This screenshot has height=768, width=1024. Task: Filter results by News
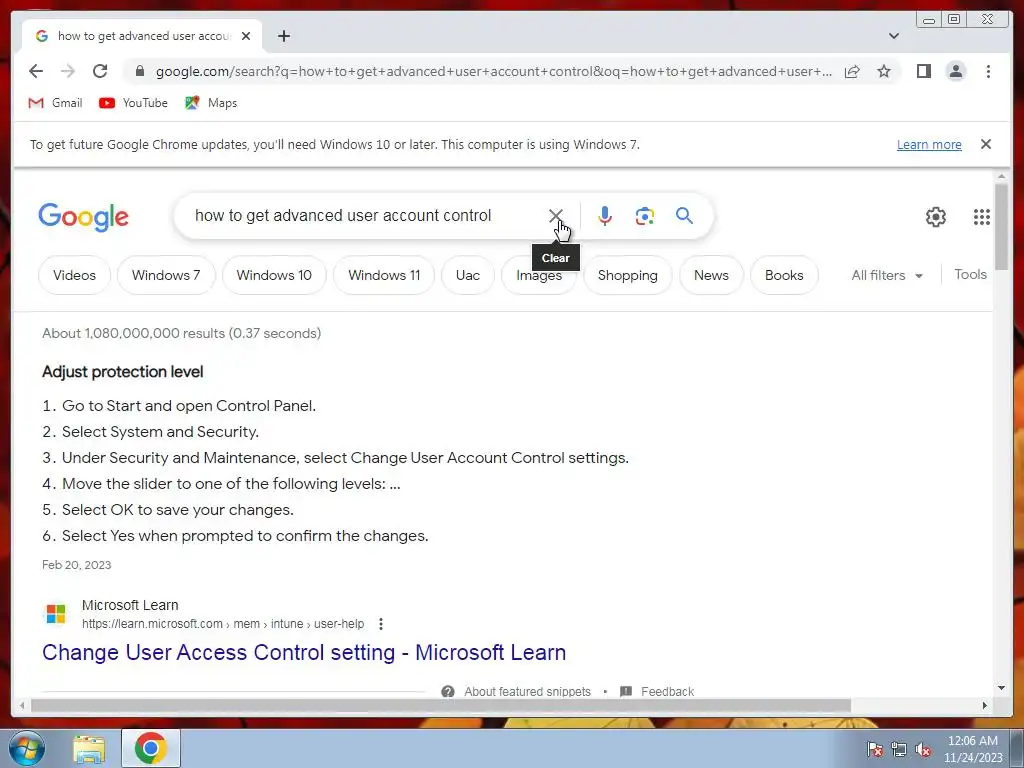pyautogui.click(x=711, y=275)
